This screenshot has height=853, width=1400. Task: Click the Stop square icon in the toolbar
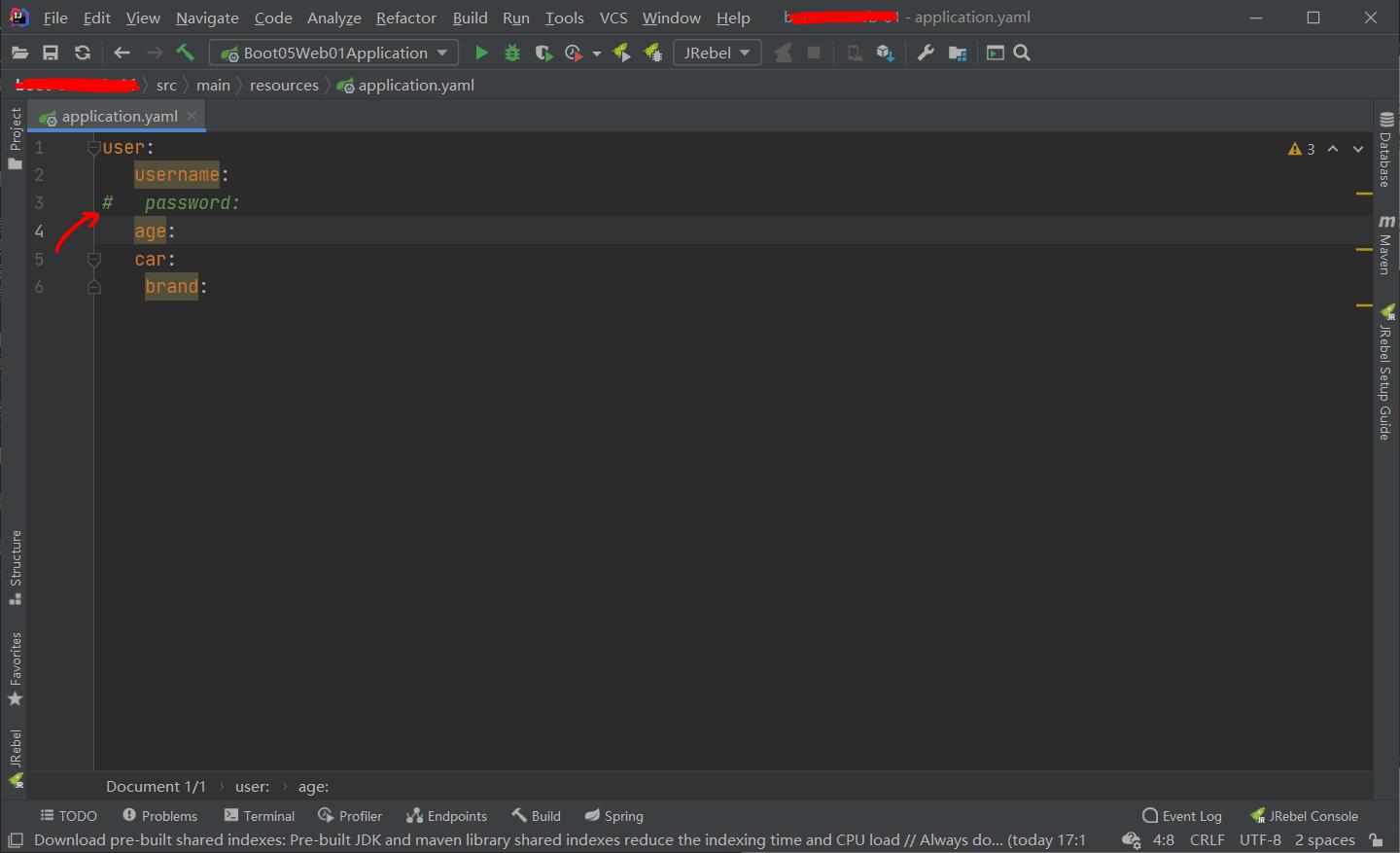pyautogui.click(x=814, y=53)
